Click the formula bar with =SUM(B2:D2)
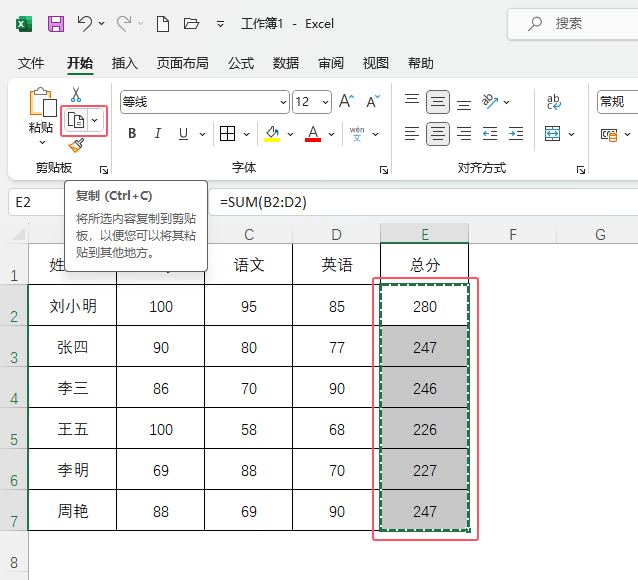 tap(423, 202)
